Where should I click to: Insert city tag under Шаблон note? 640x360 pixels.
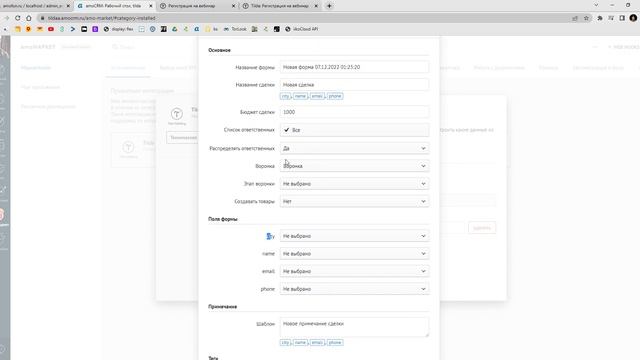(x=285, y=342)
